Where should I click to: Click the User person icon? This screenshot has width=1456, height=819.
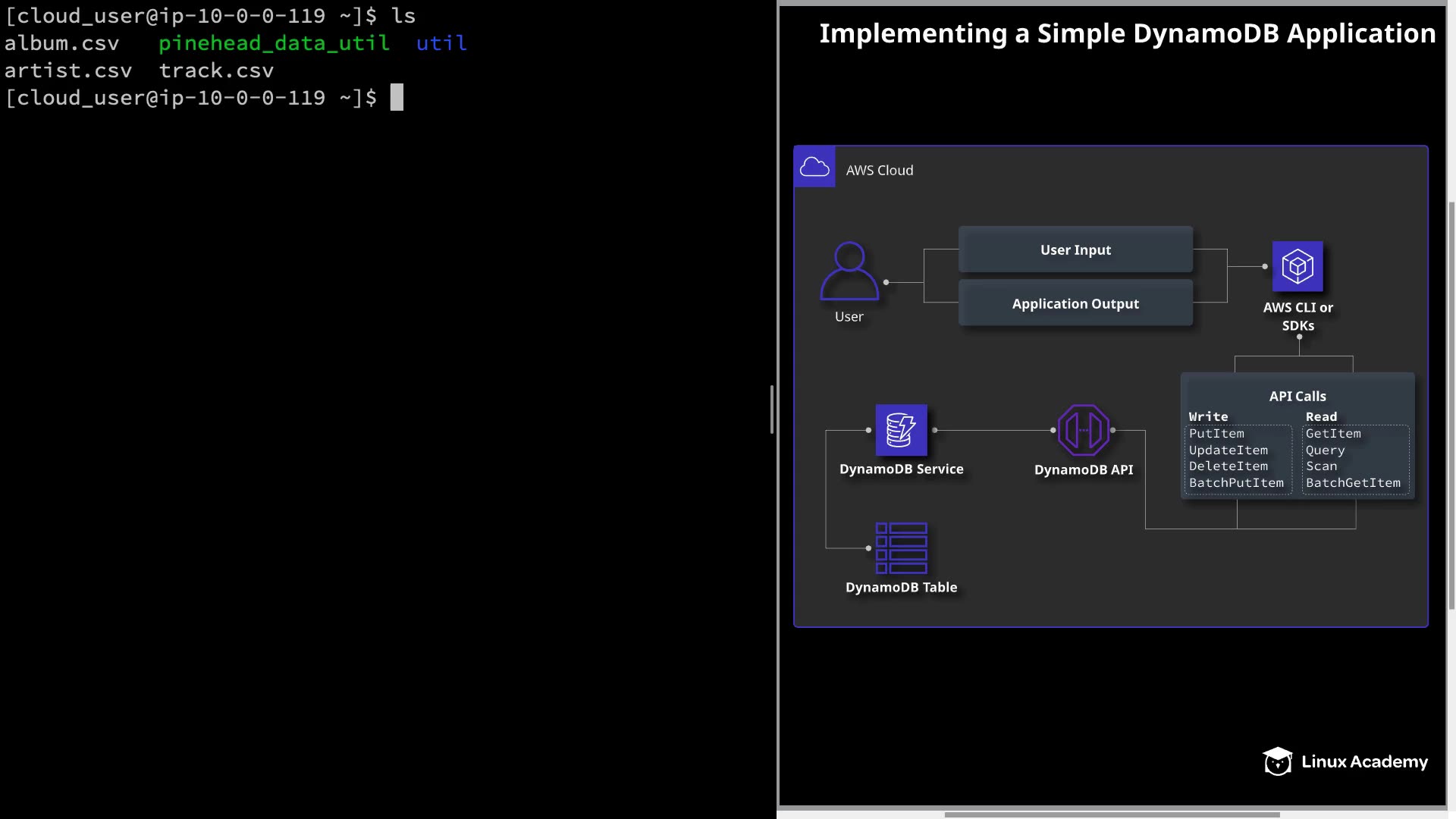849,271
